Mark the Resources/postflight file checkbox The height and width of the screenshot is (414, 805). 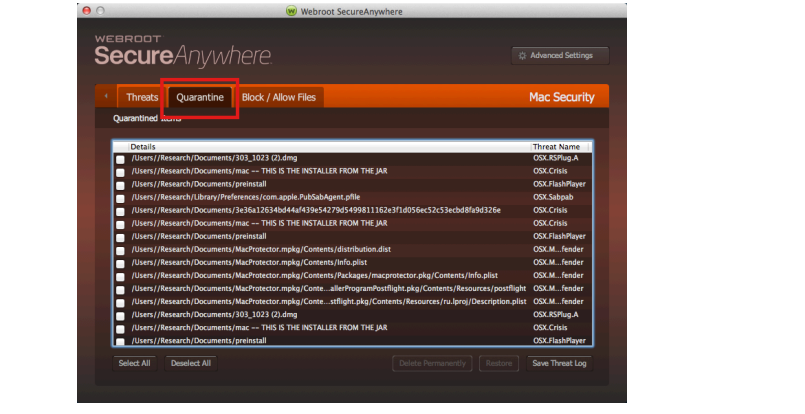tap(120, 289)
